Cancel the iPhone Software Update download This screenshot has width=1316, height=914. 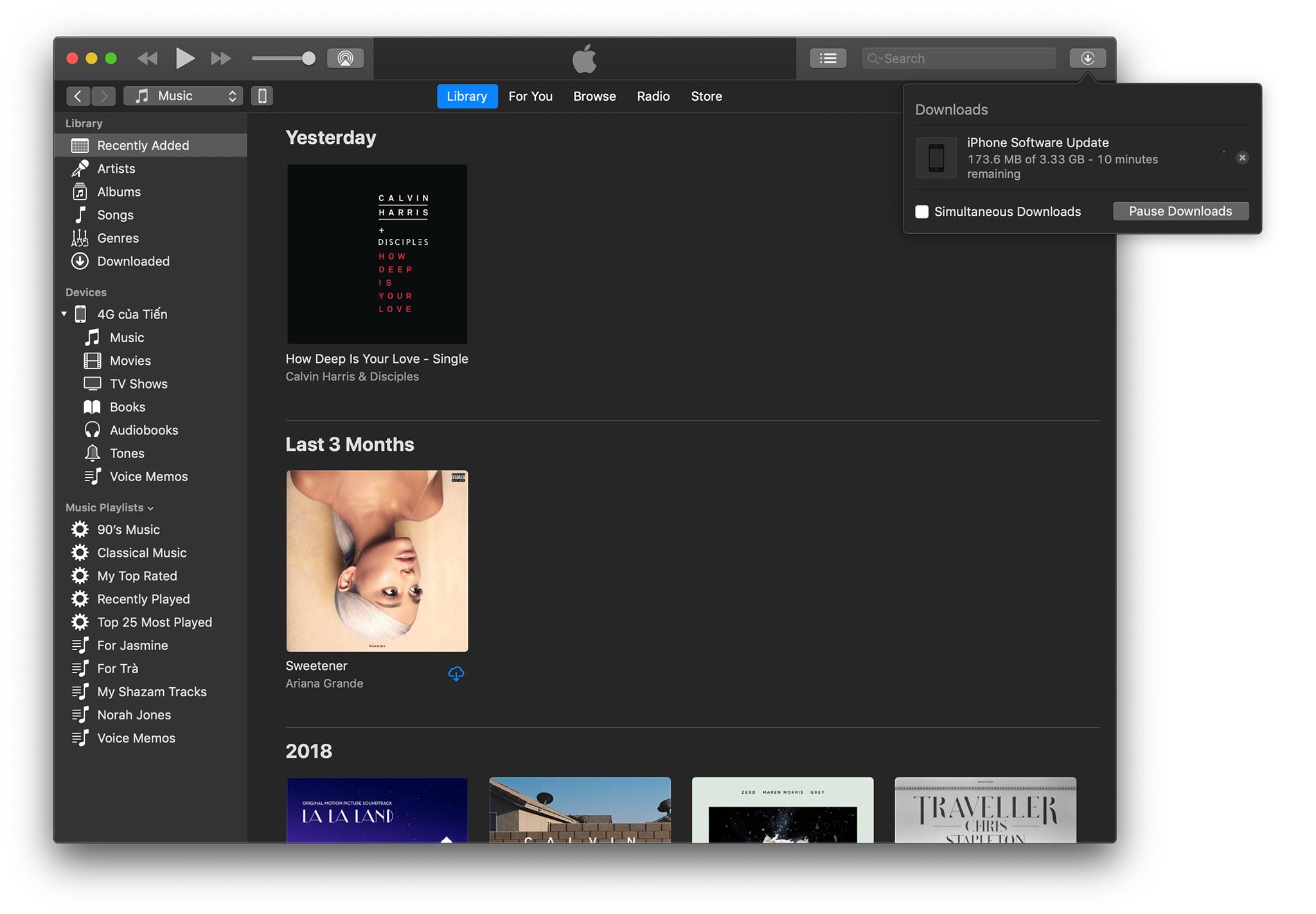coord(1242,157)
